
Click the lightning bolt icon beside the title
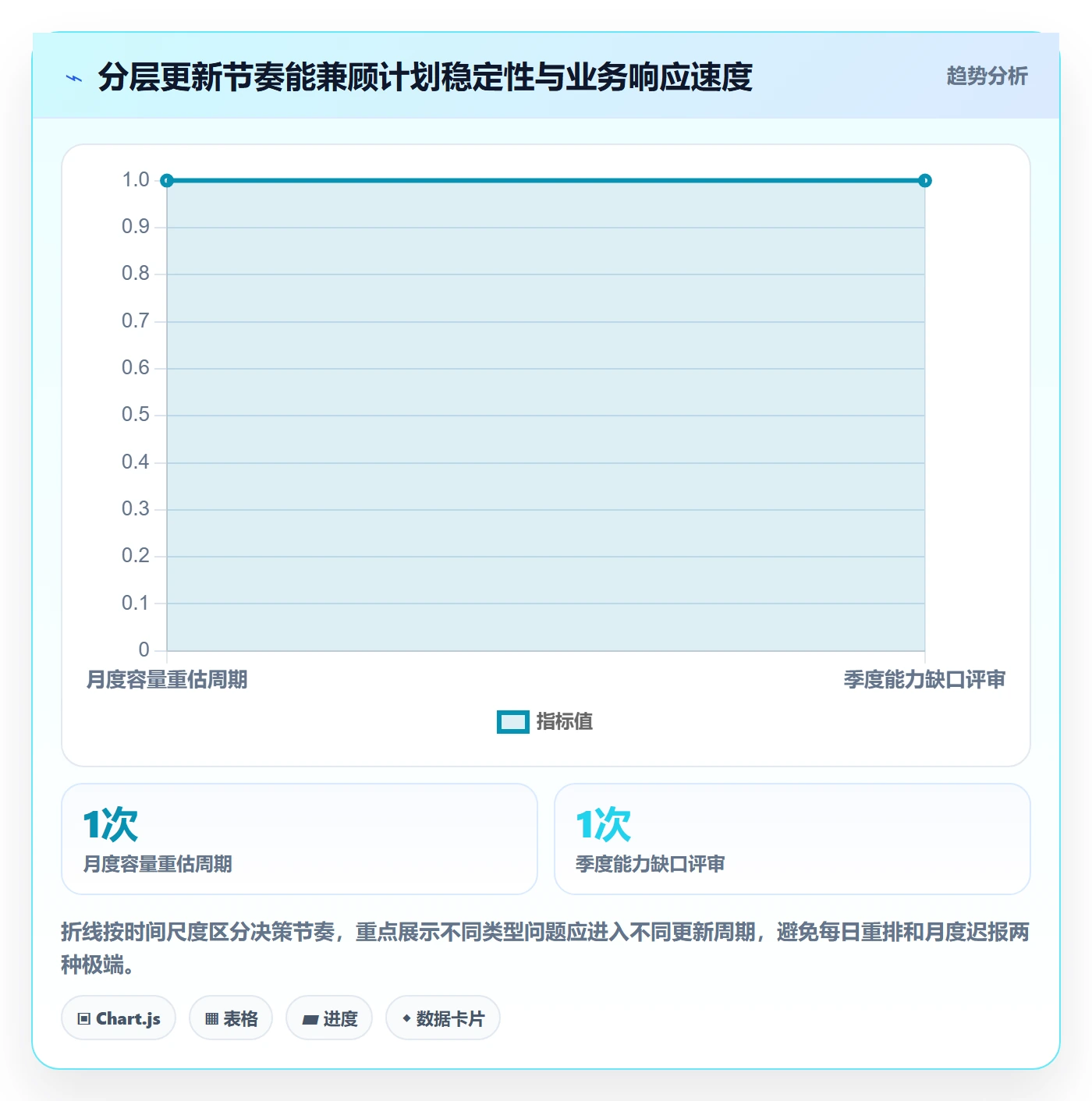74,78
